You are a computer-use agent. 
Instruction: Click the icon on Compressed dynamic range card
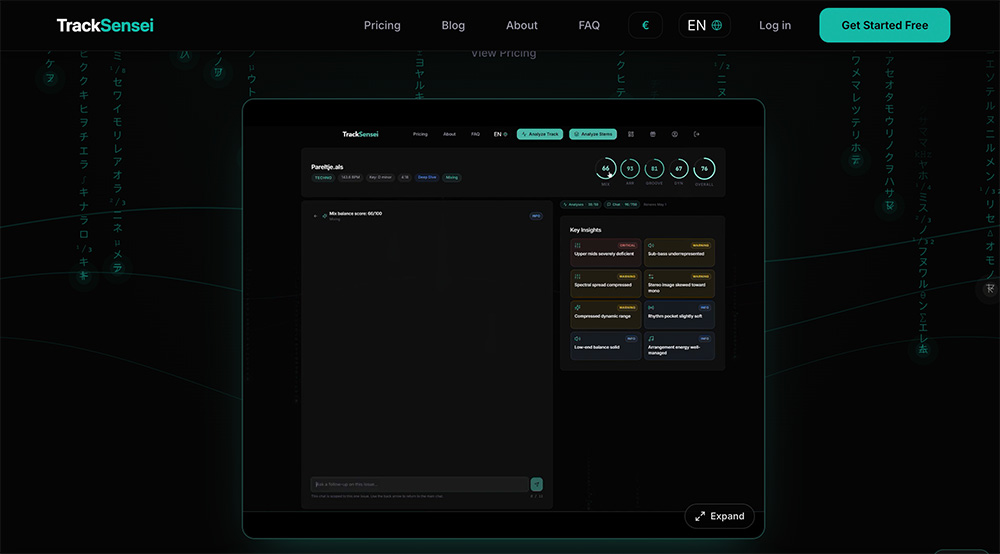point(577,308)
